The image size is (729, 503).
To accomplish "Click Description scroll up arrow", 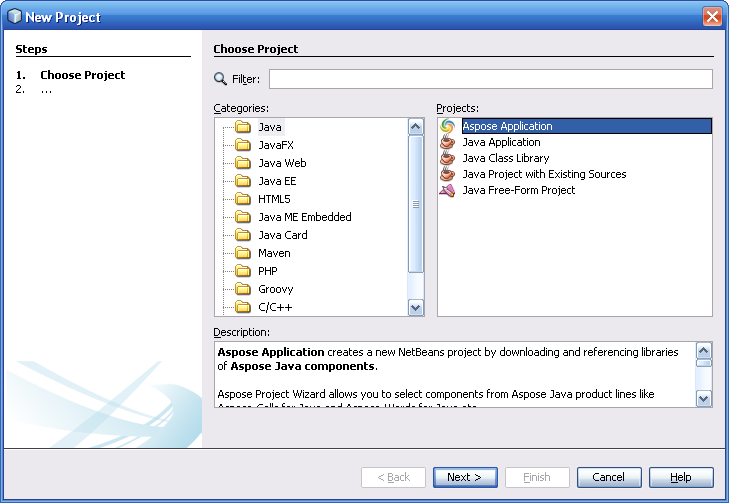I will point(703,351).
